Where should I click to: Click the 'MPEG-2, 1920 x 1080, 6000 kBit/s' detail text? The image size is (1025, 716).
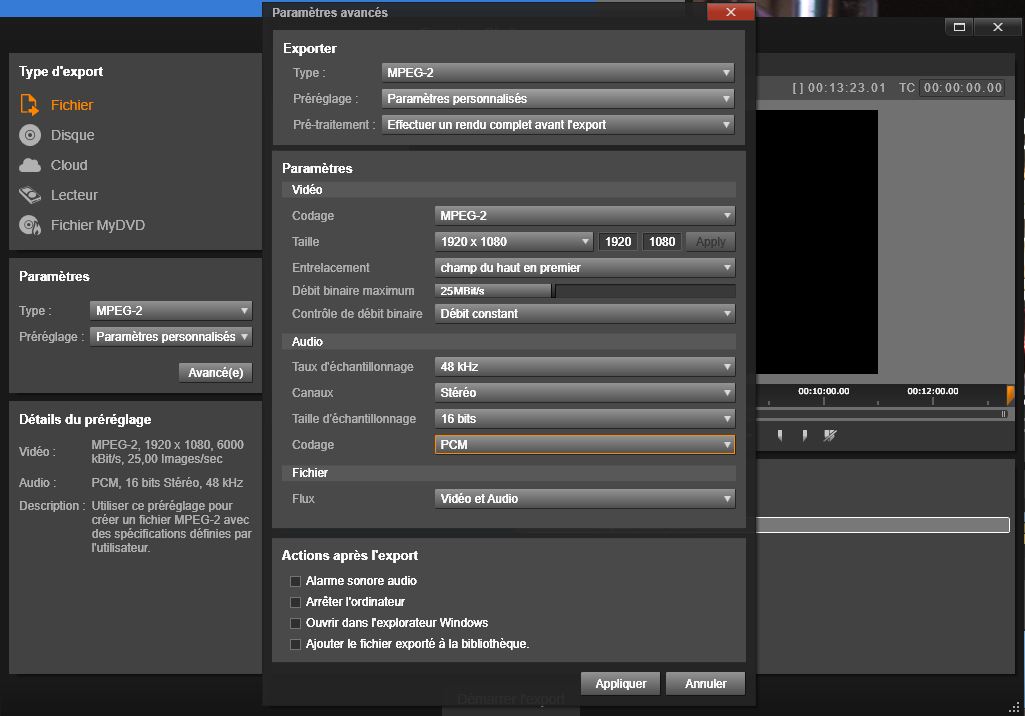pos(167,451)
